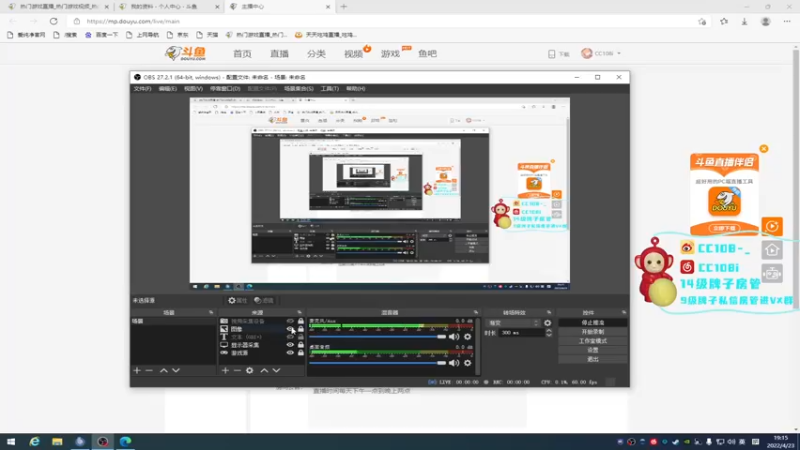
Task: Open the scene transition properties gear
Action: tap(547, 323)
